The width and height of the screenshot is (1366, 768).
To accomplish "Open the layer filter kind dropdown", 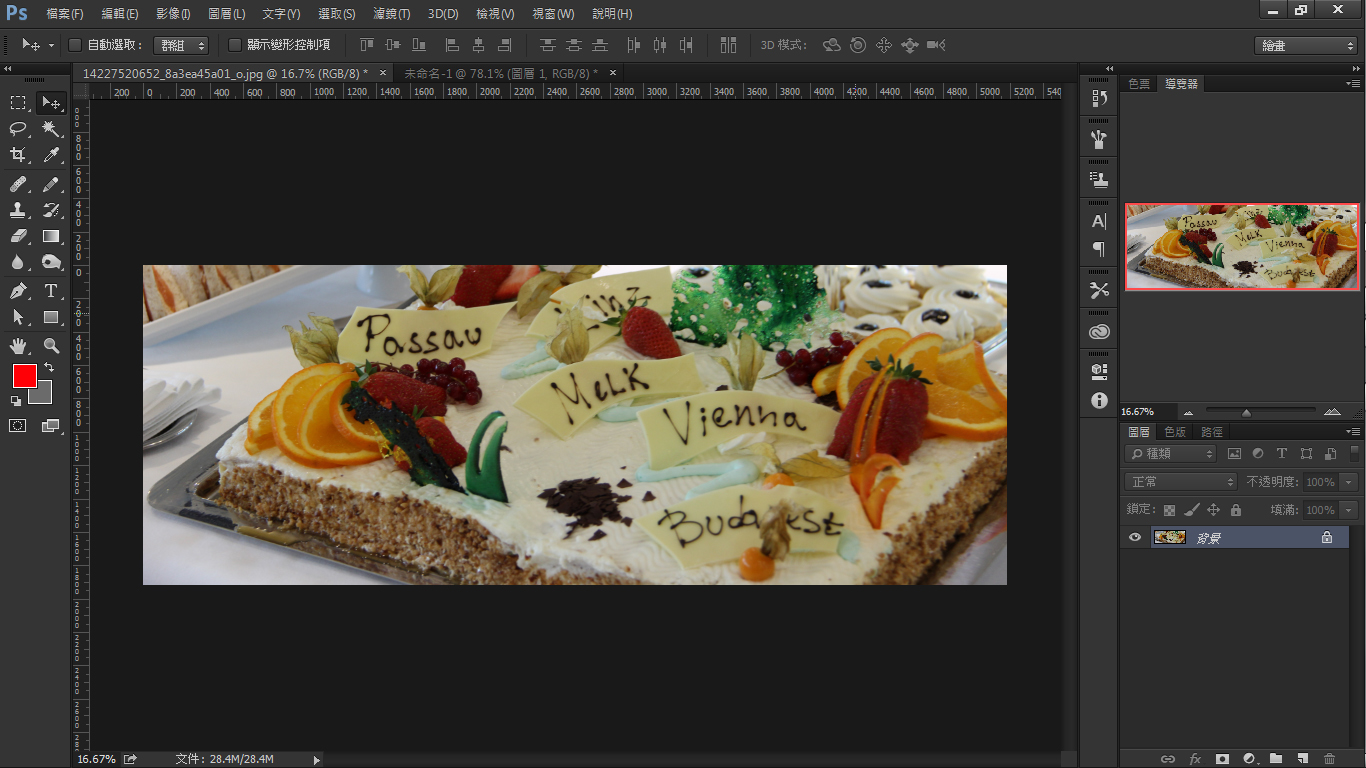I will (1170, 454).
